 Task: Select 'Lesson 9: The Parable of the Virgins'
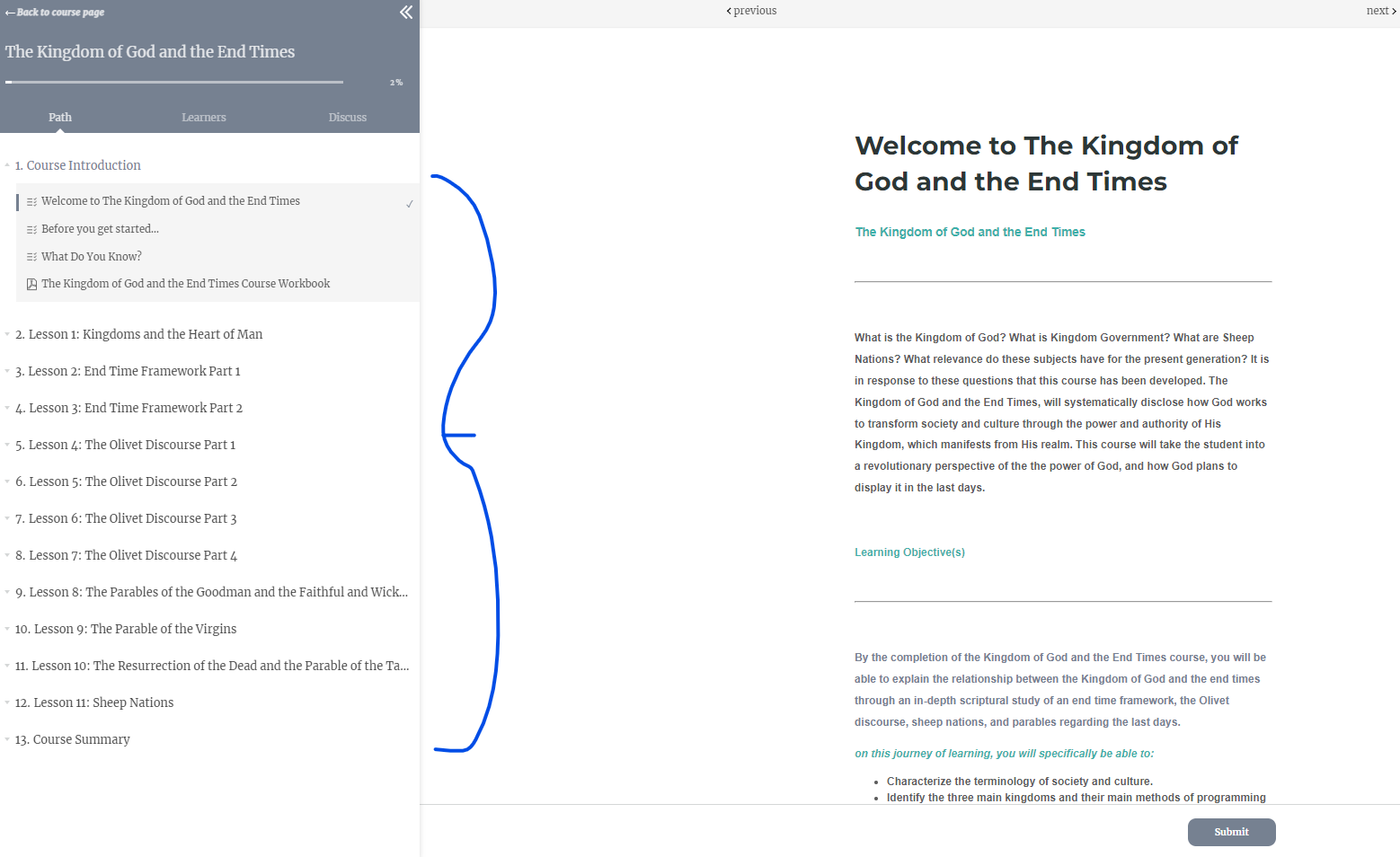126,629
